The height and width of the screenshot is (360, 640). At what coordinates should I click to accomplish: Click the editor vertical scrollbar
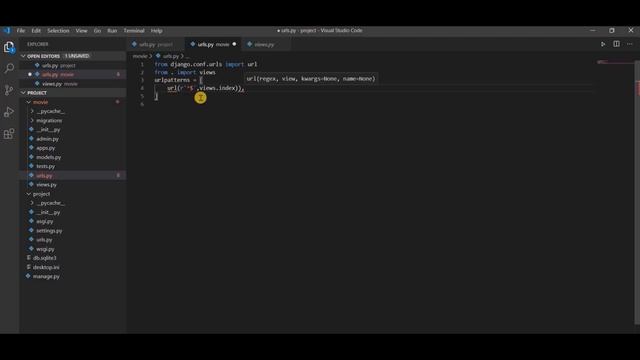[x=637, y=192]
